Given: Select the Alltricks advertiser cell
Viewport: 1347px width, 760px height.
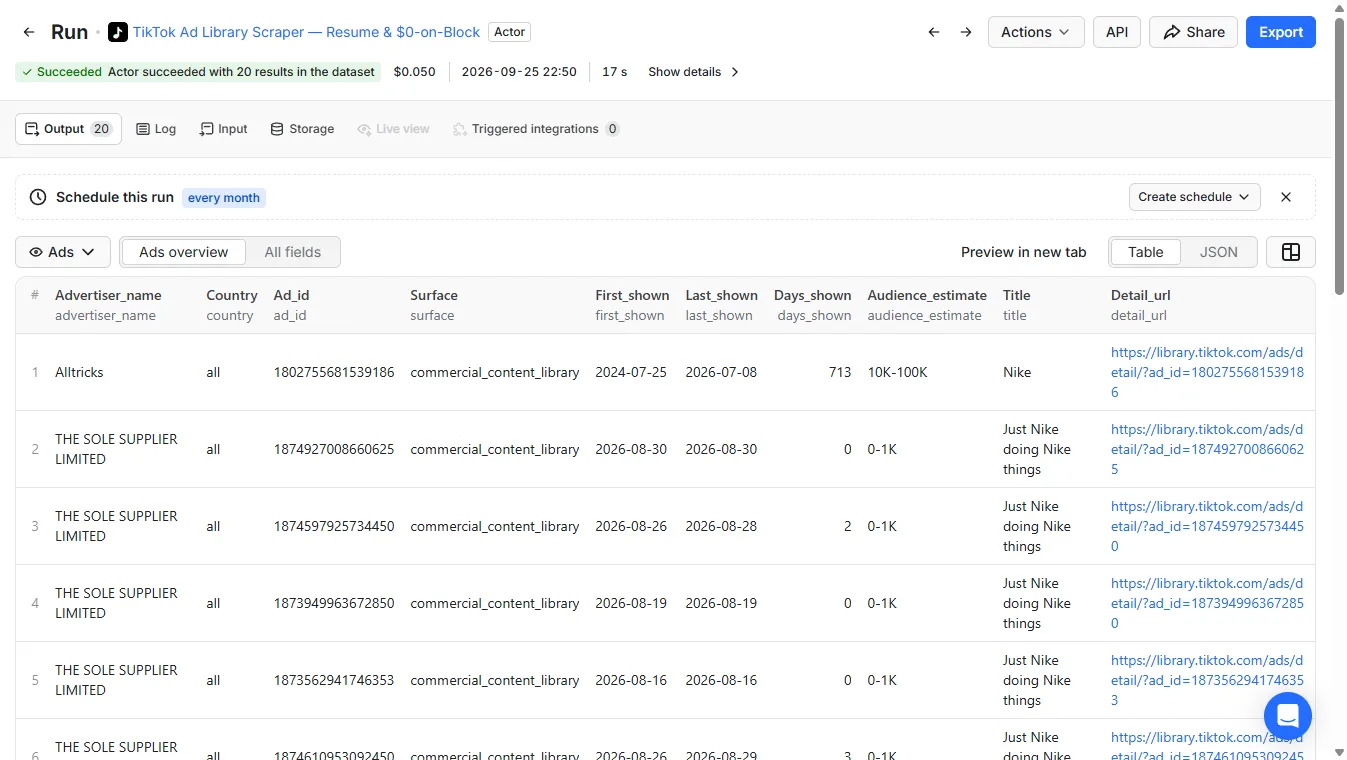Looking at the screenshot, I should pos(79,372).
